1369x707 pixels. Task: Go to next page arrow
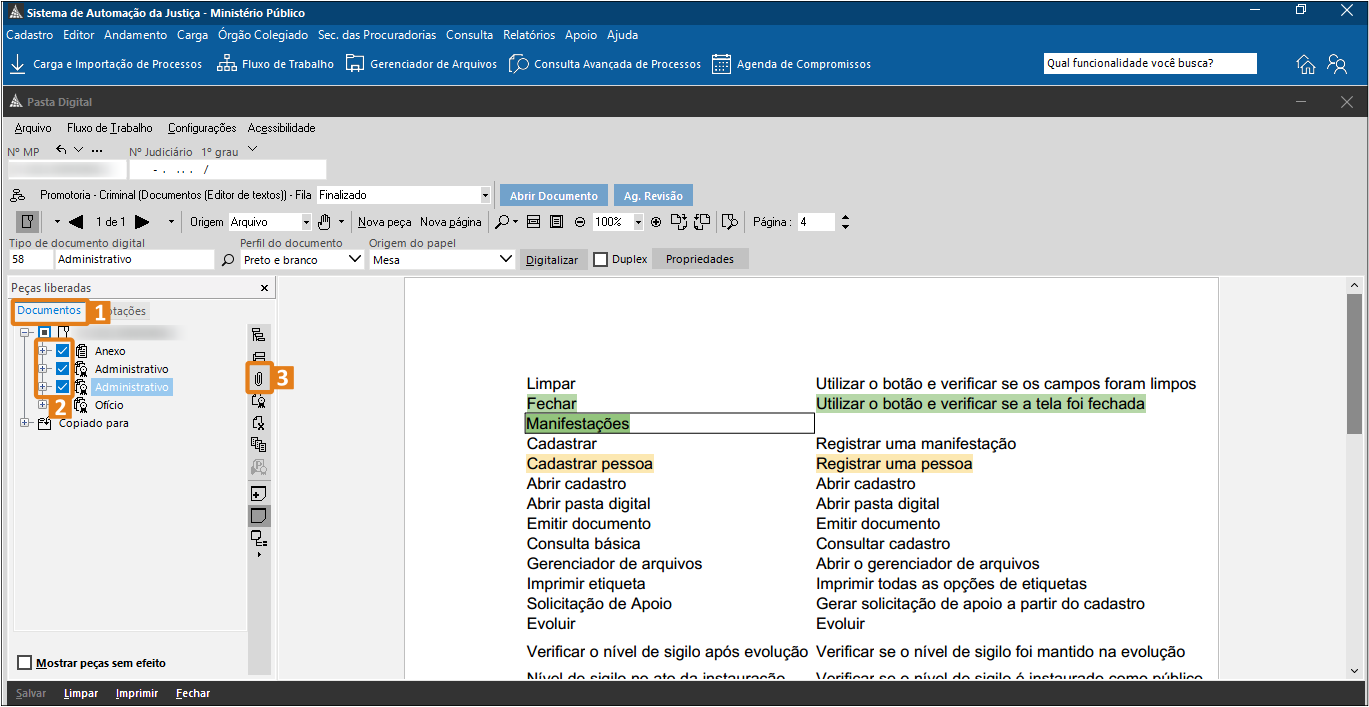[142, 222]
